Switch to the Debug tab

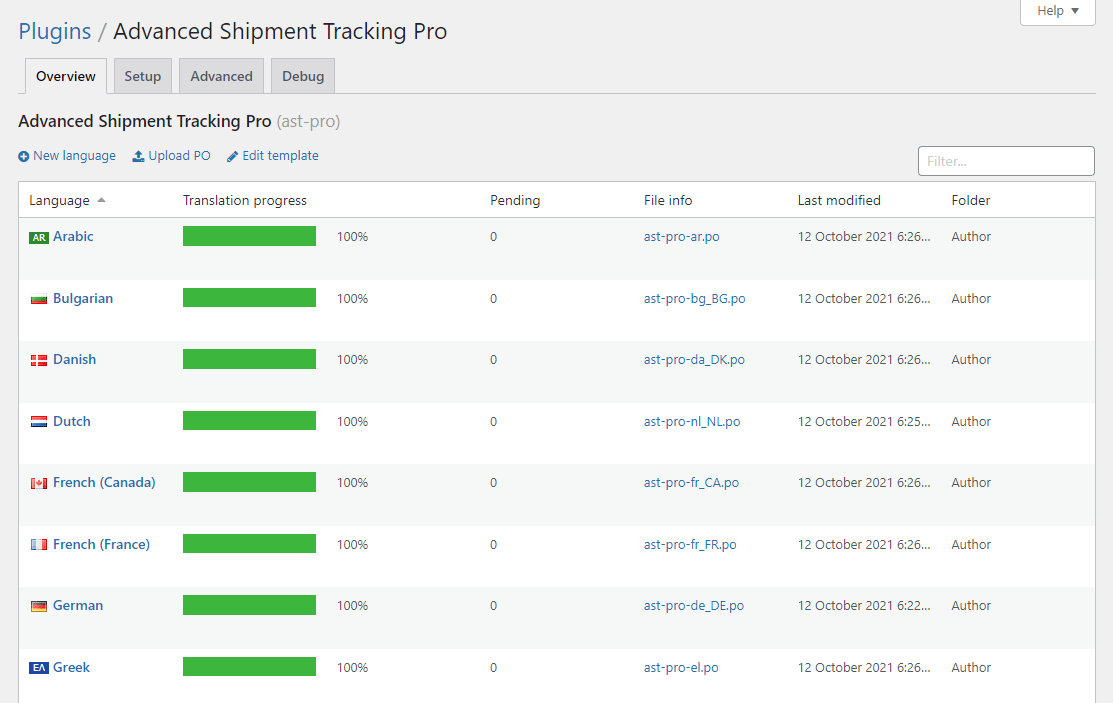(303, 76)
